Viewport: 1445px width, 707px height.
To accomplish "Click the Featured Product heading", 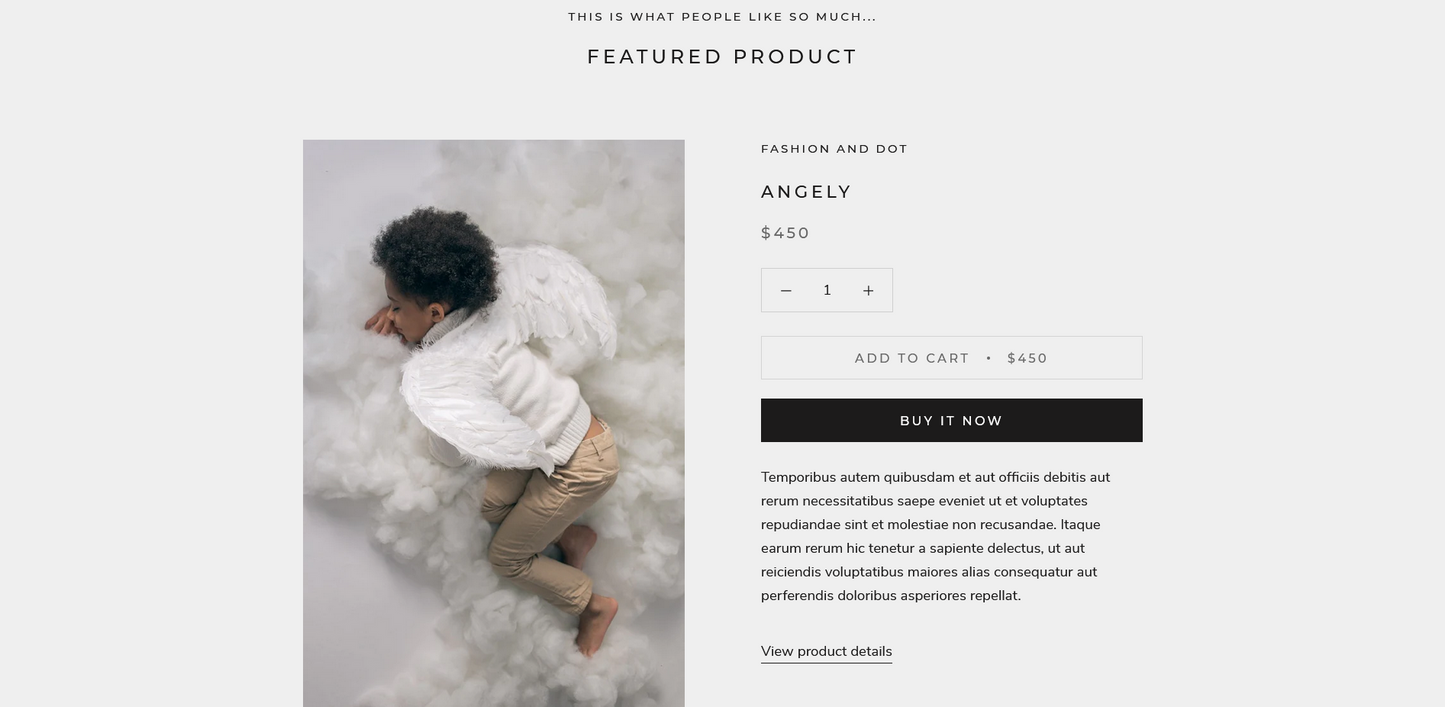I will (x=722, y=57).
